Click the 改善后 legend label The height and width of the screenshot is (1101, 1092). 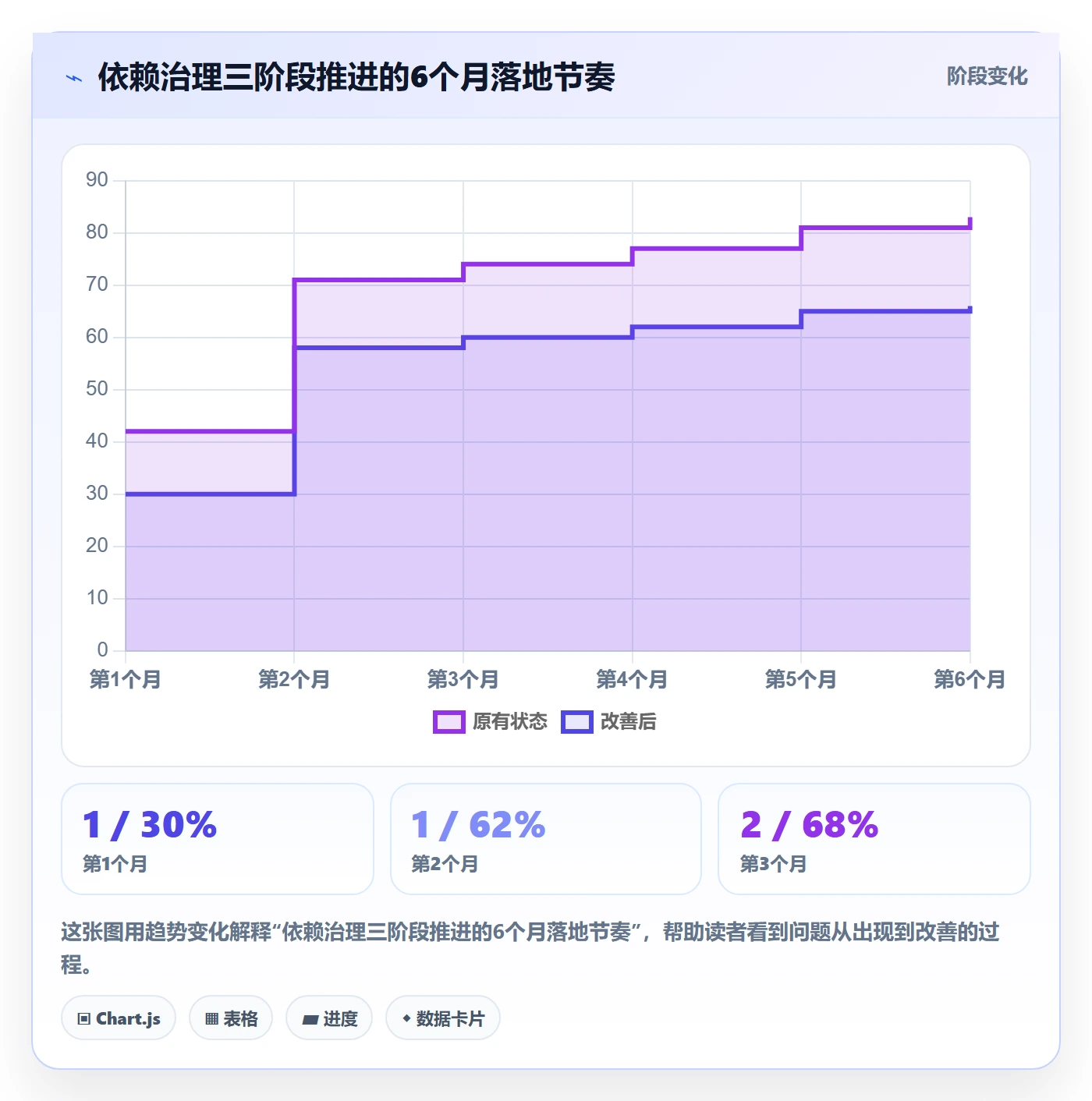coord(629,722)
